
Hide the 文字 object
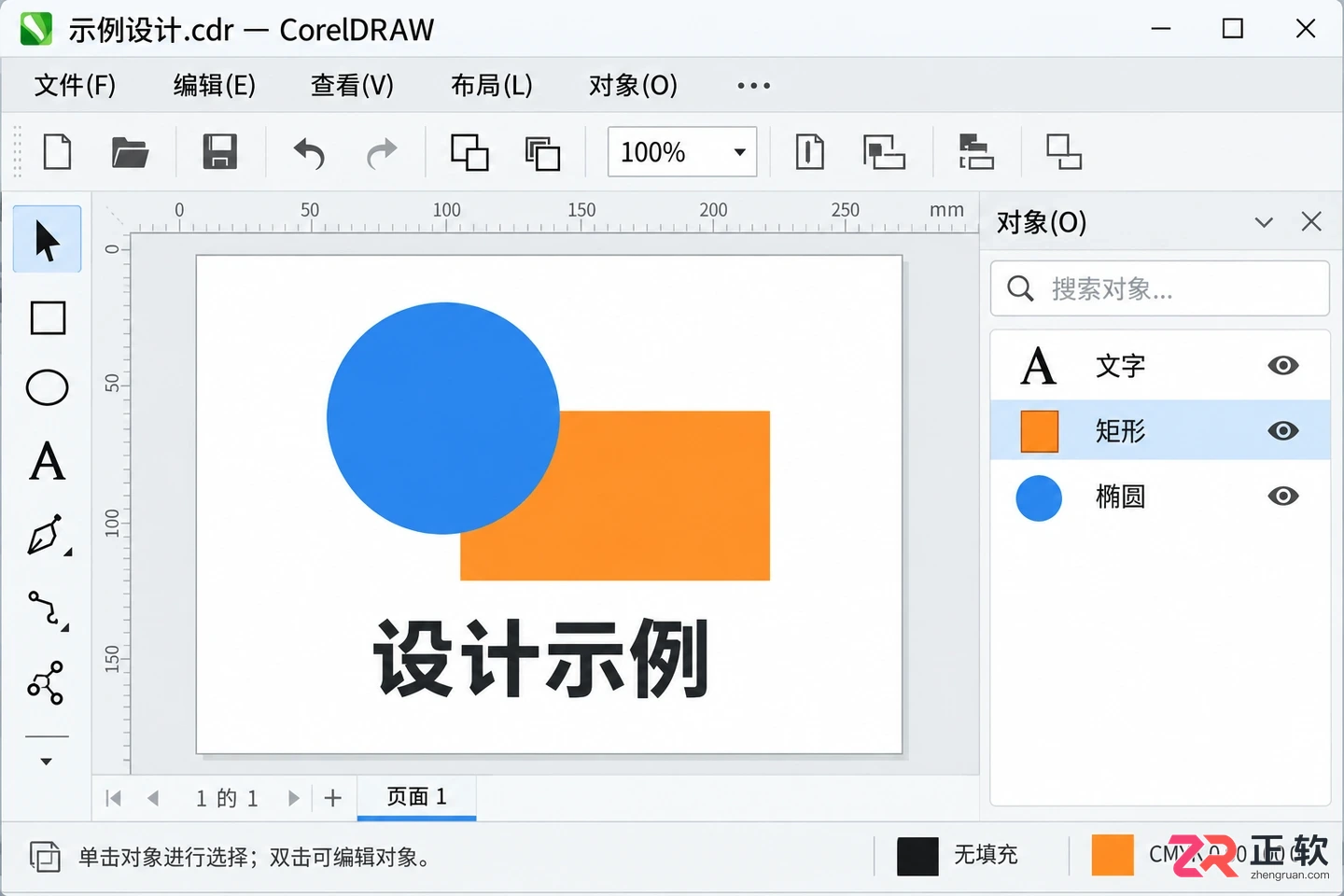click(1283, 365)
